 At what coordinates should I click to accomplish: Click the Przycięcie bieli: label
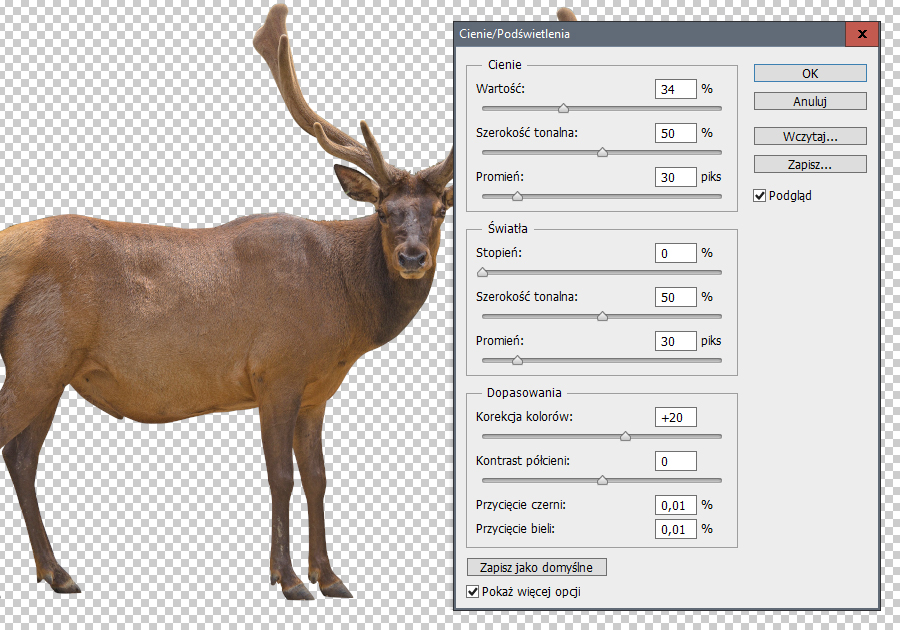coord(515,529)
